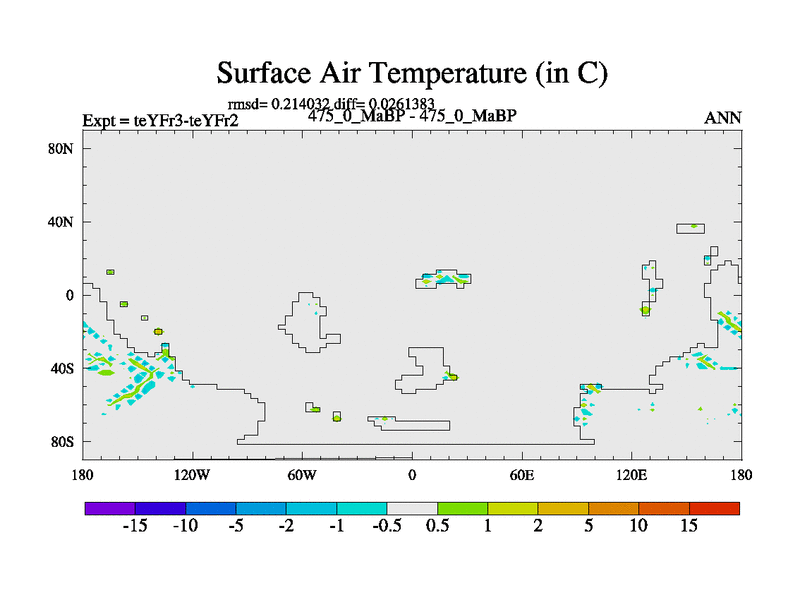Select the Expt = teYFr3-teYFr2 label
The height and width of the screenshot is (600, 800).
pyautogui.click(x=159, y=121)
